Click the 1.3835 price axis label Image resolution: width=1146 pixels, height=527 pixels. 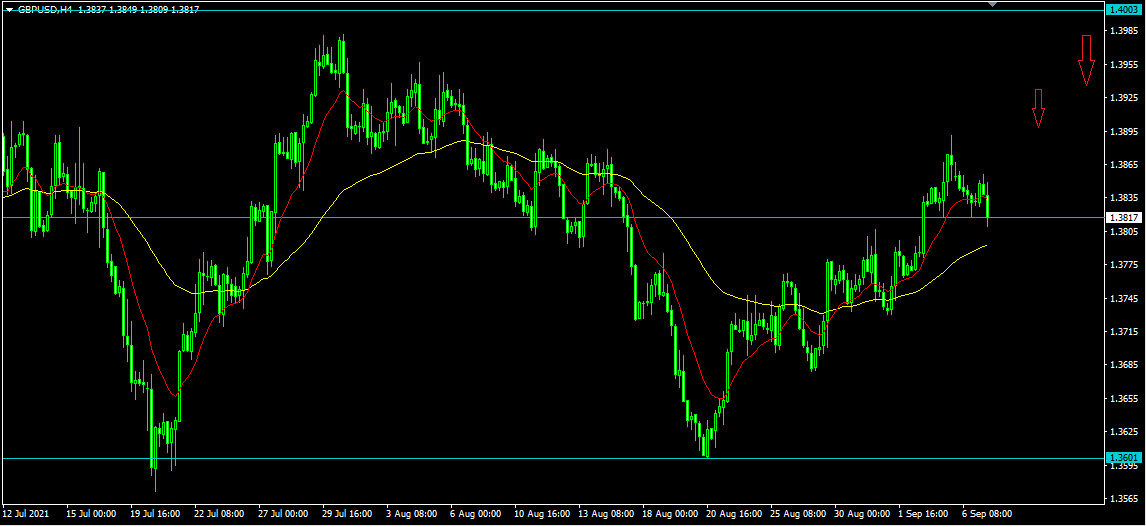click(x=1124, y=198)
